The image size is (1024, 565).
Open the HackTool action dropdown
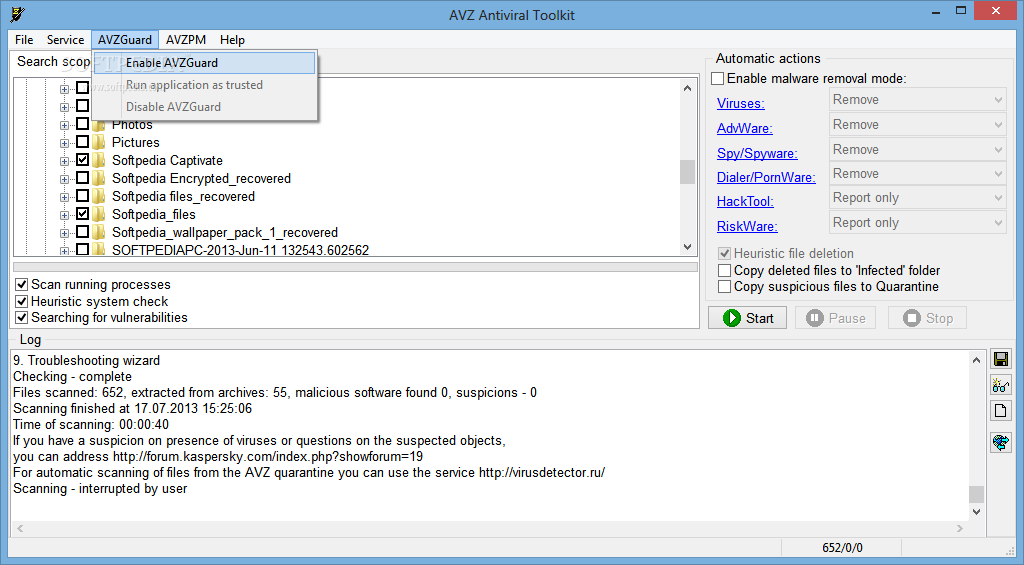click(x=918, y=198)
